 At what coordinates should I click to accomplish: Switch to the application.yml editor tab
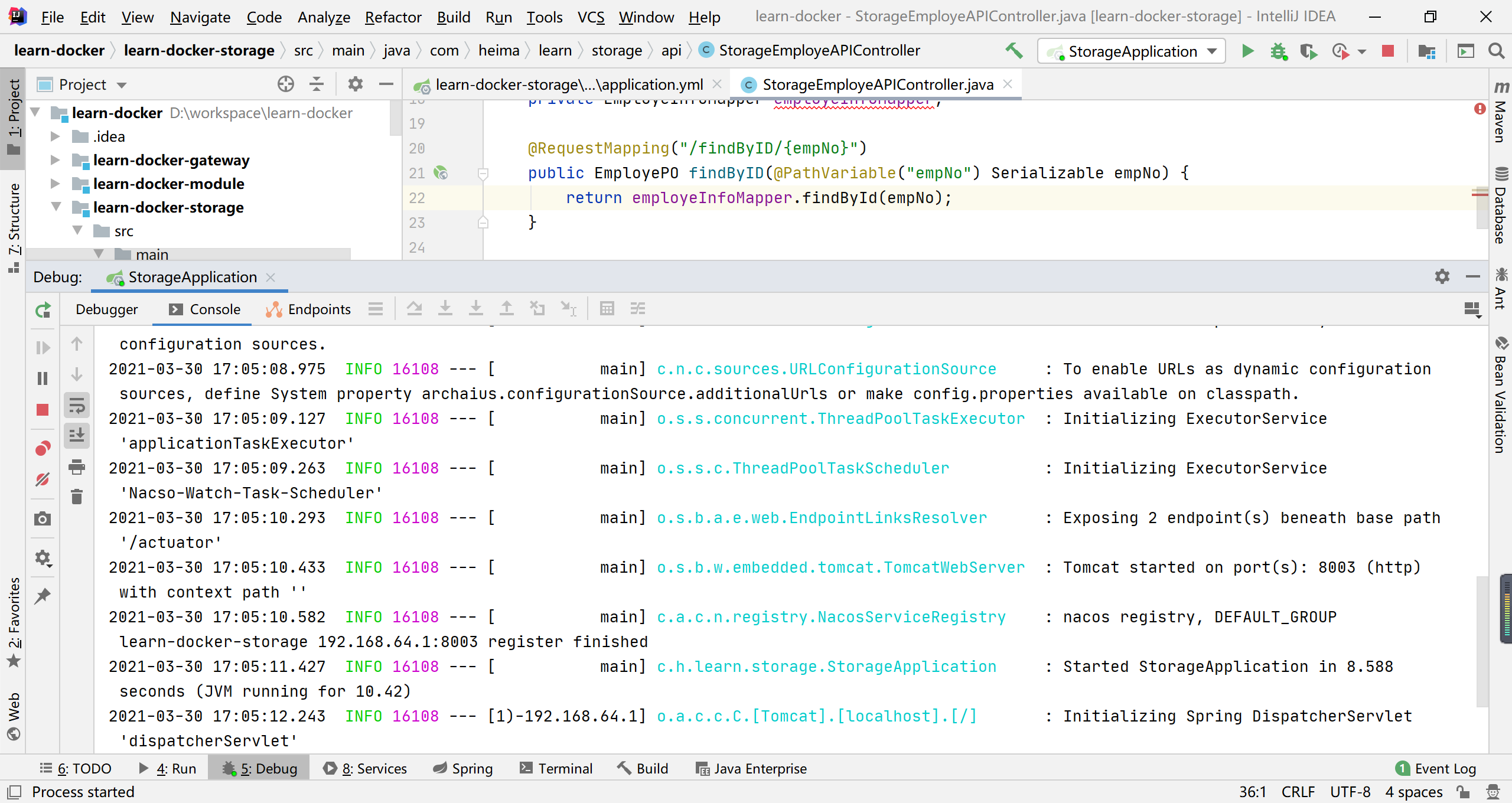(568, 84)
